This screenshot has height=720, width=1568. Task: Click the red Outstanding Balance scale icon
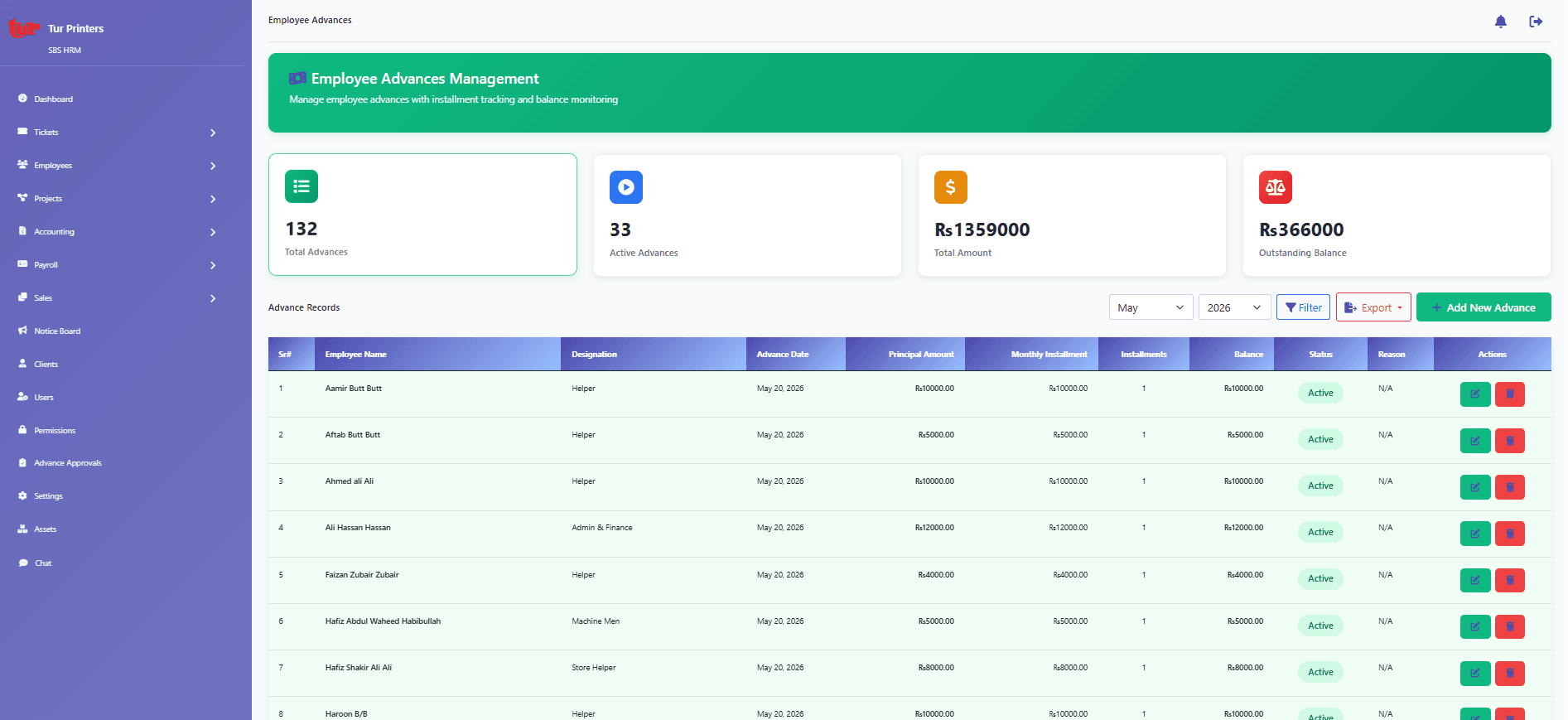pyautogui.click(x=1276, y=187)
